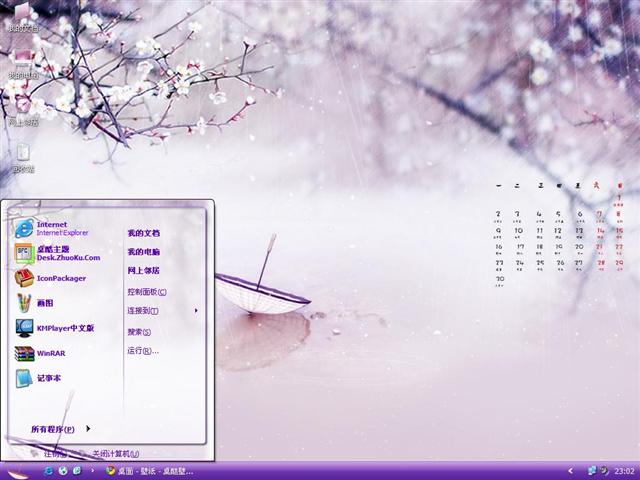This screenshot has height=480, width=640.
Task: Expand quick launch overflow chevron
Action: (92, 471)
